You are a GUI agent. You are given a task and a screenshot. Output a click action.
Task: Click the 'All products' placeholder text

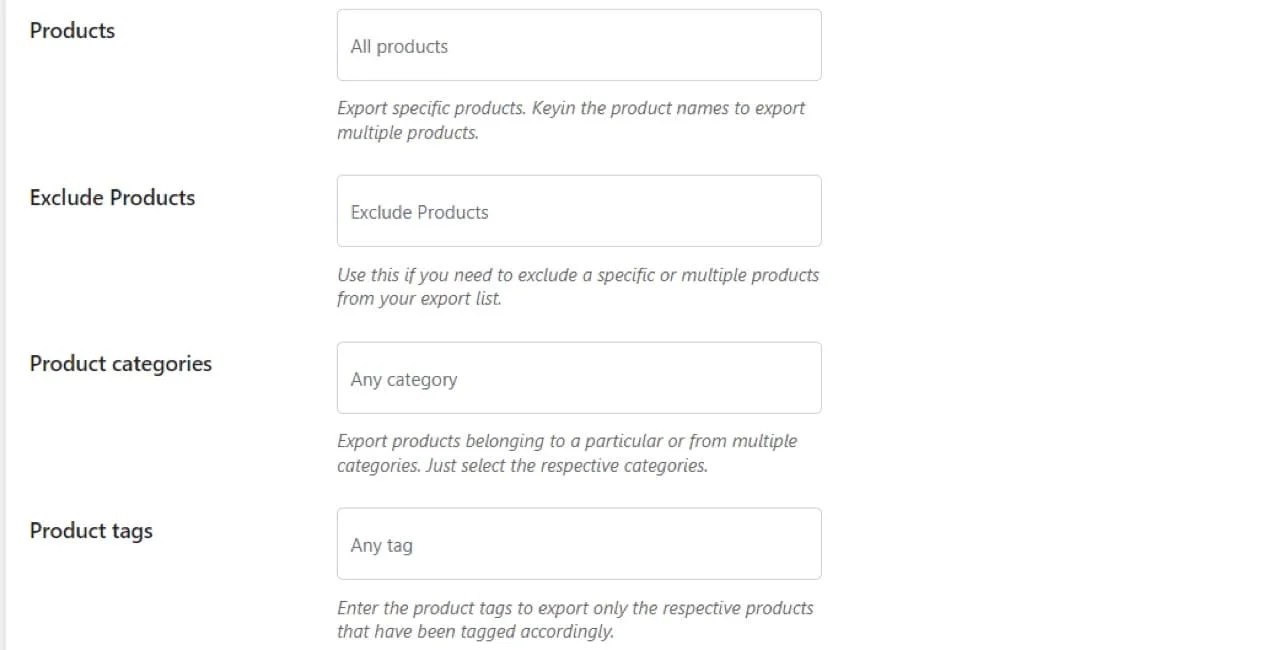coord(399,46)
